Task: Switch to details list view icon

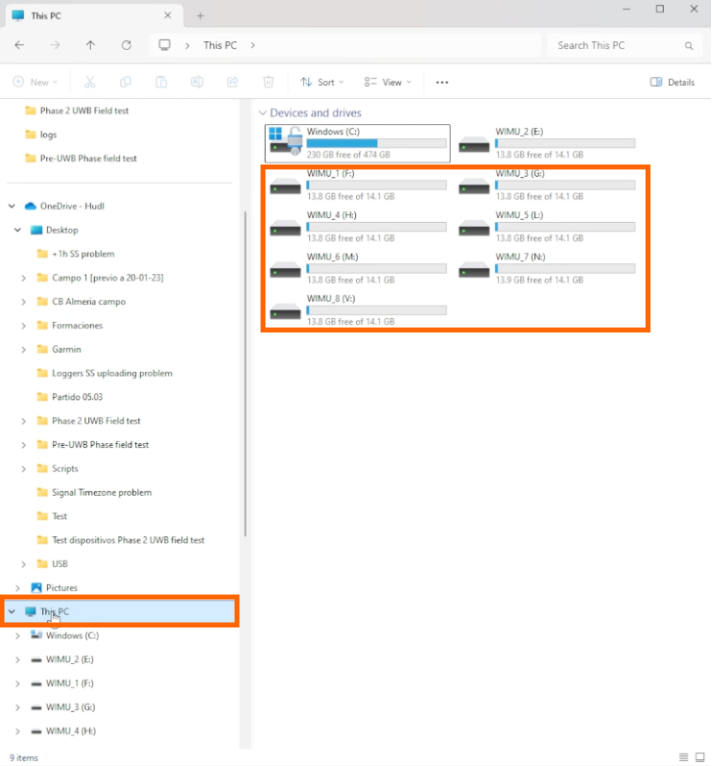Action: point(684,757)
